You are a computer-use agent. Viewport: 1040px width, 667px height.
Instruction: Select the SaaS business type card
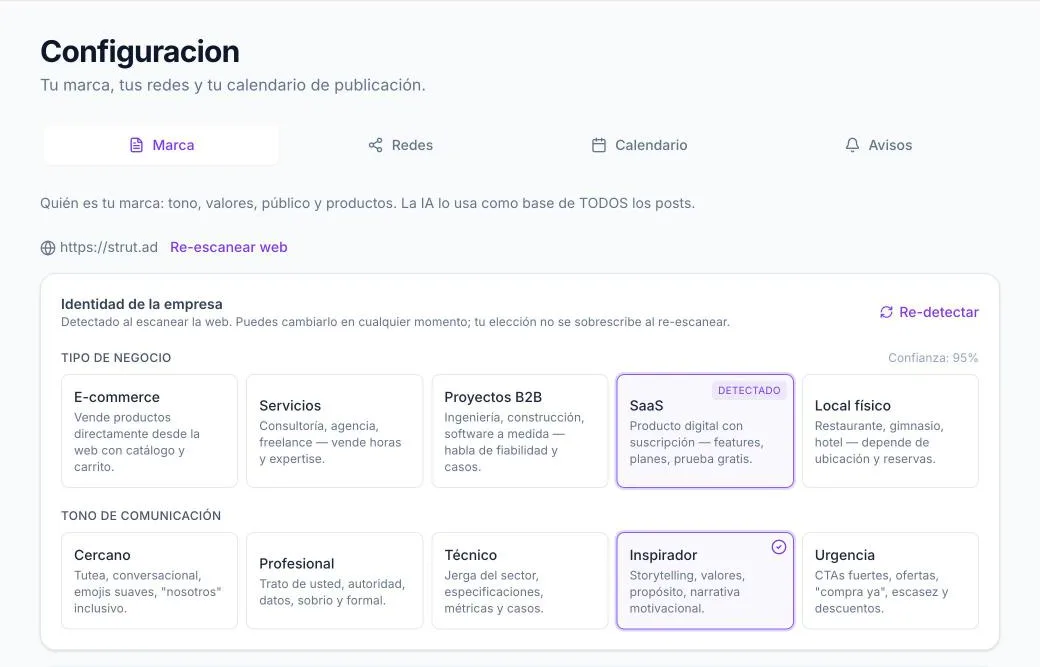pyautogui.click(x=705, y=431)
